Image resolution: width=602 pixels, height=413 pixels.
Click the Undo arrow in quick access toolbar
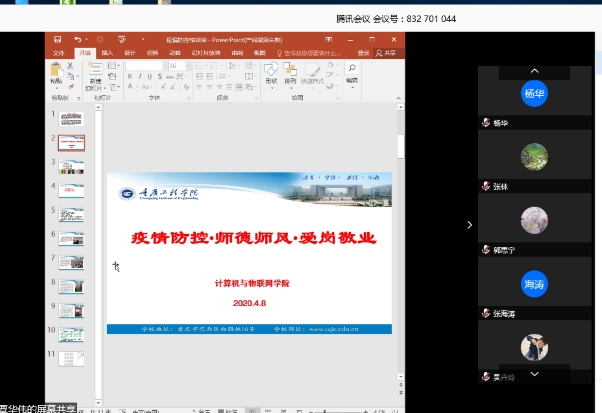tap(76, 40)
